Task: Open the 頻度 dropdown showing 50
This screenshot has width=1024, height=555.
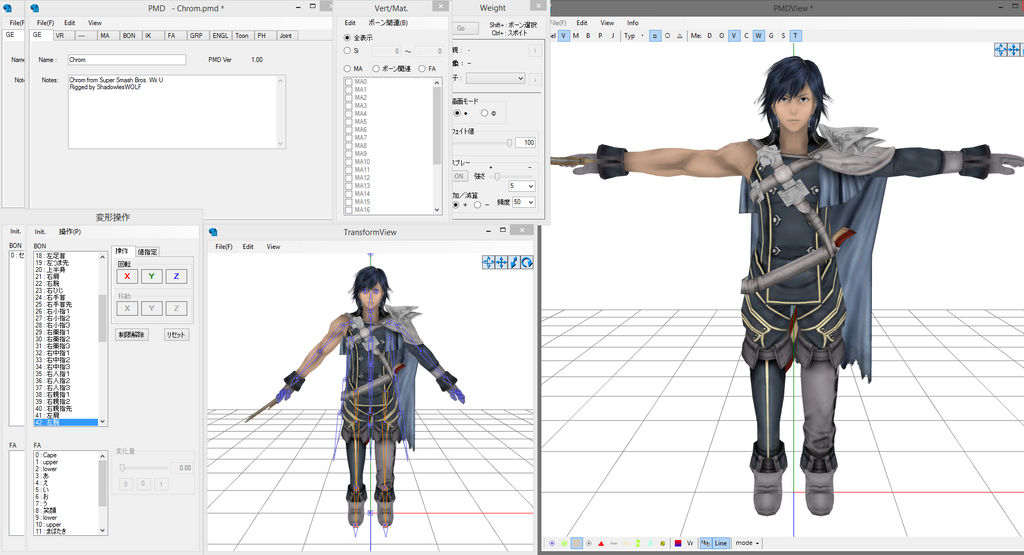Action: point(524,202)
